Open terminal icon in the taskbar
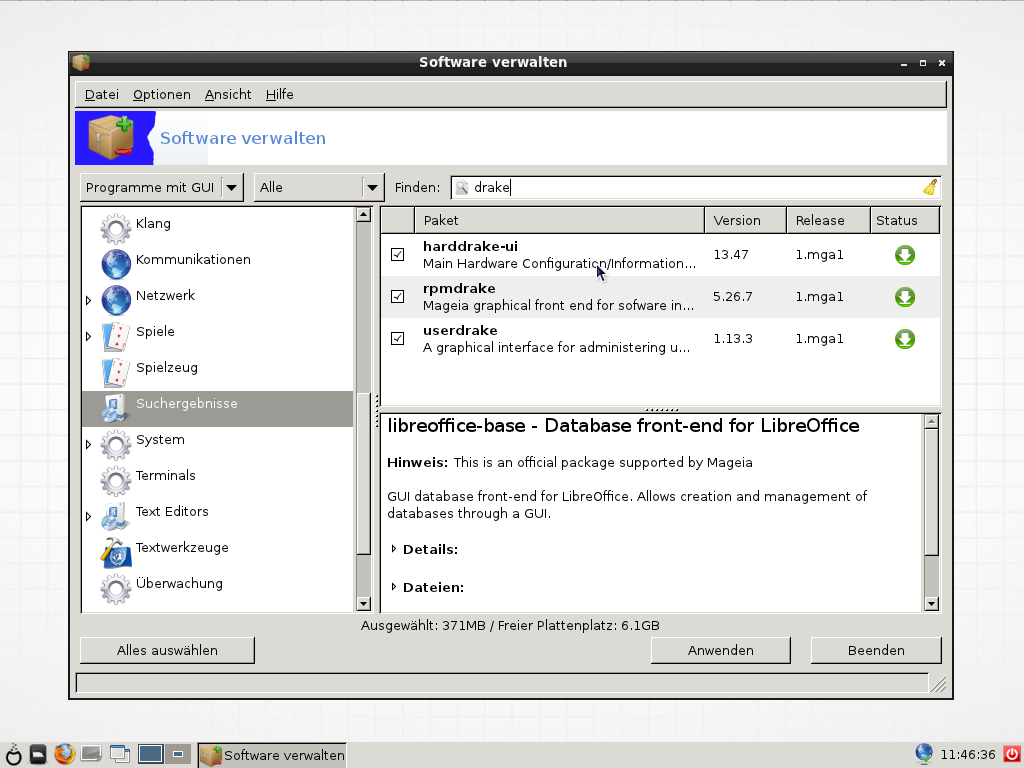The image size is (1024, 768). coord(39,755)
